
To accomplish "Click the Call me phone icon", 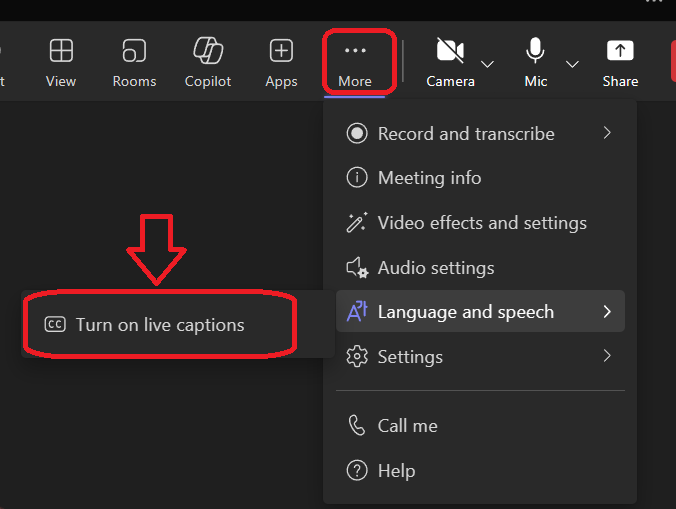I will click(x=357, y=426).
